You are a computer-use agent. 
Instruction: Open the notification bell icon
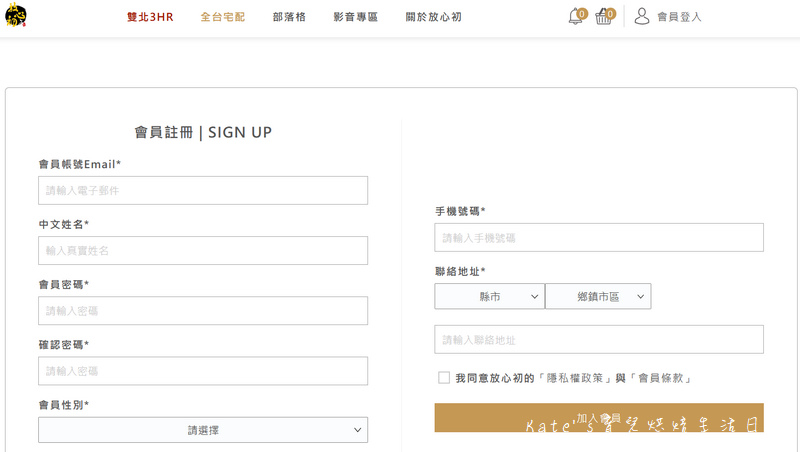(576, 17)
